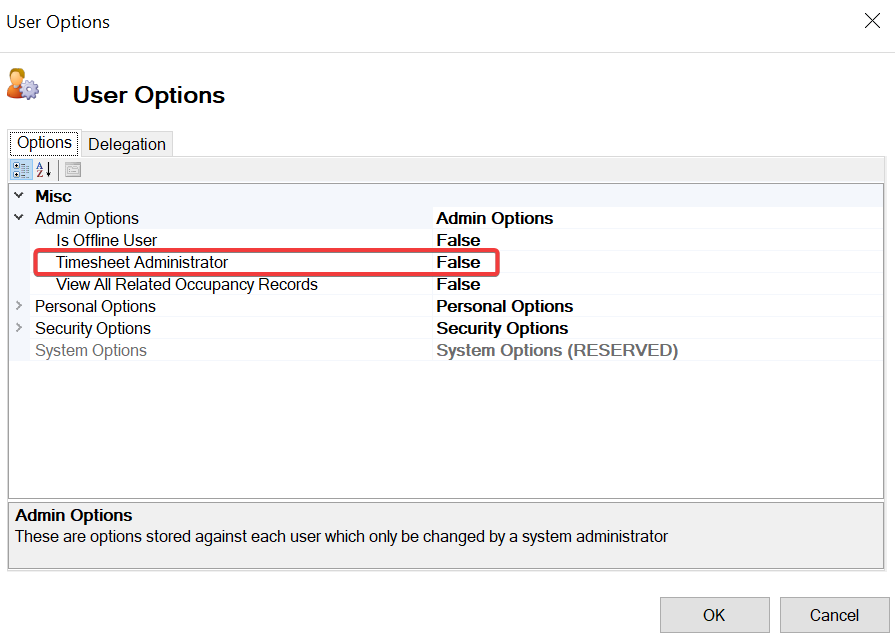Screen dimensions: 895x642
Task: Dismiss the dialog via Cancel
Action: pyautogui.click(x=834, y=614)
